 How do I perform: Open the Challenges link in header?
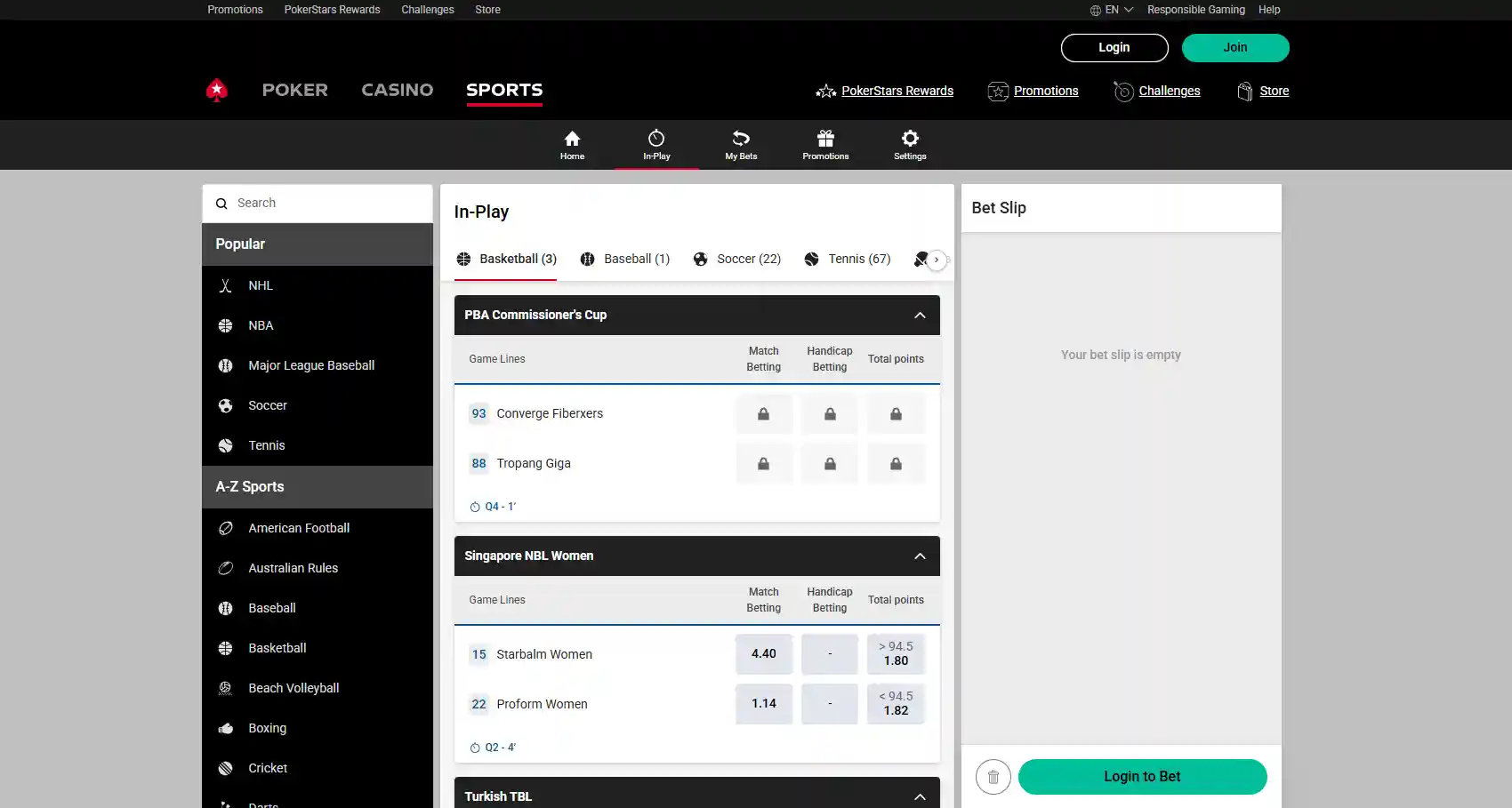click(1170, 91)
